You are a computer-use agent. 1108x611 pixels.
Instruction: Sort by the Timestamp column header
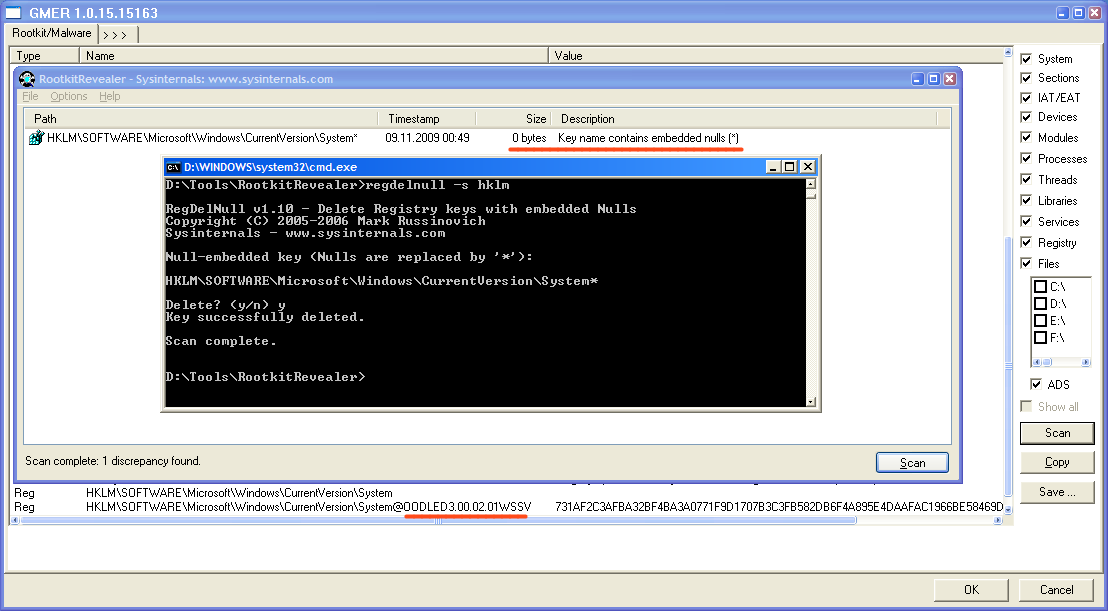point(427,119)
